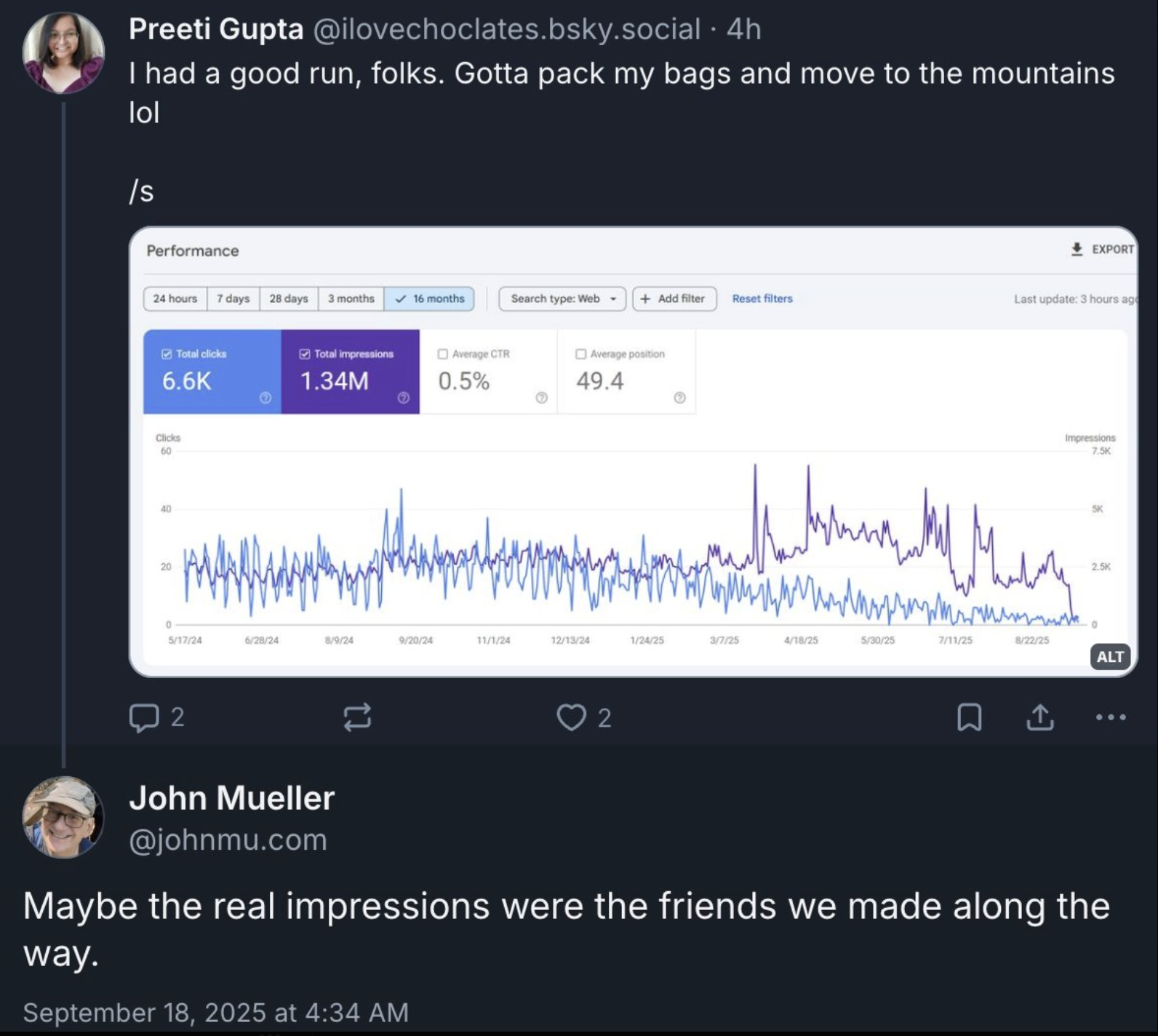Switch to the 28 days date range

tap(288, 298)
